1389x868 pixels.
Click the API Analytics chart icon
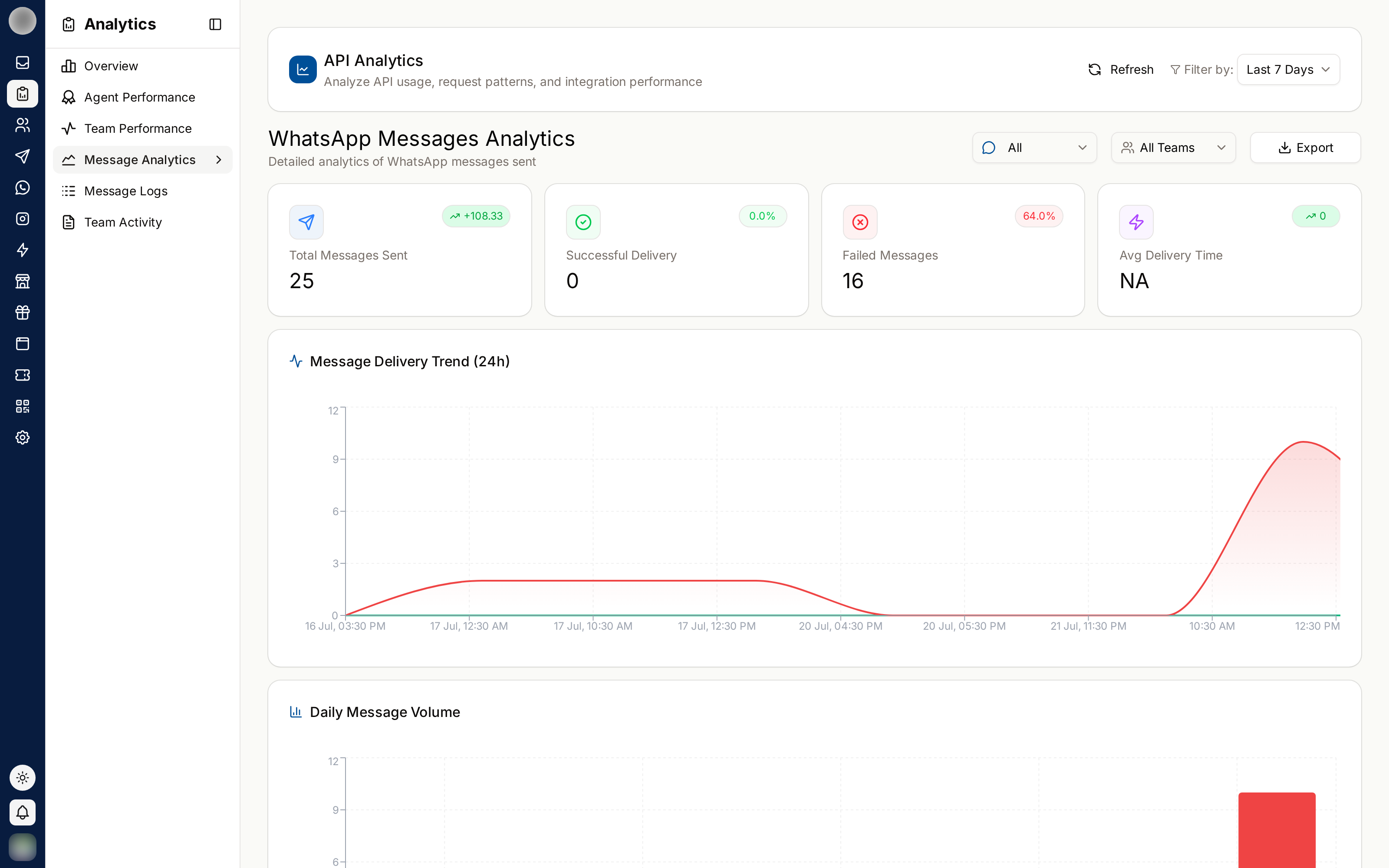303,69
